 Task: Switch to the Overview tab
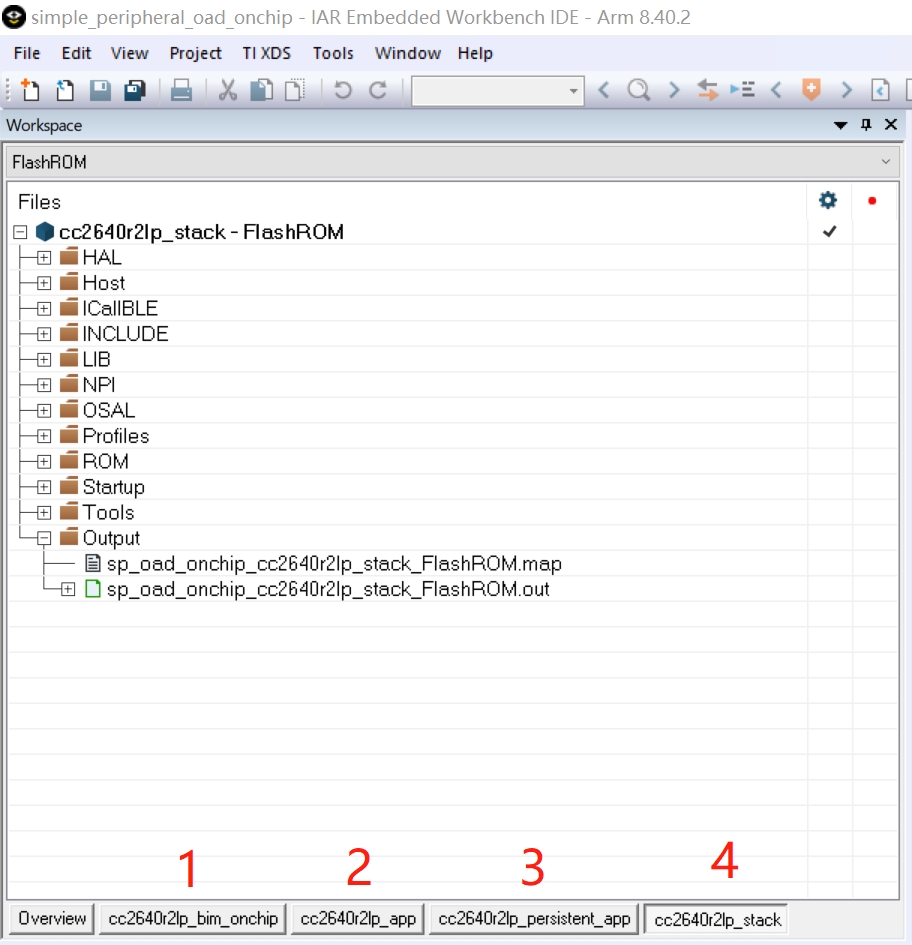52,918
